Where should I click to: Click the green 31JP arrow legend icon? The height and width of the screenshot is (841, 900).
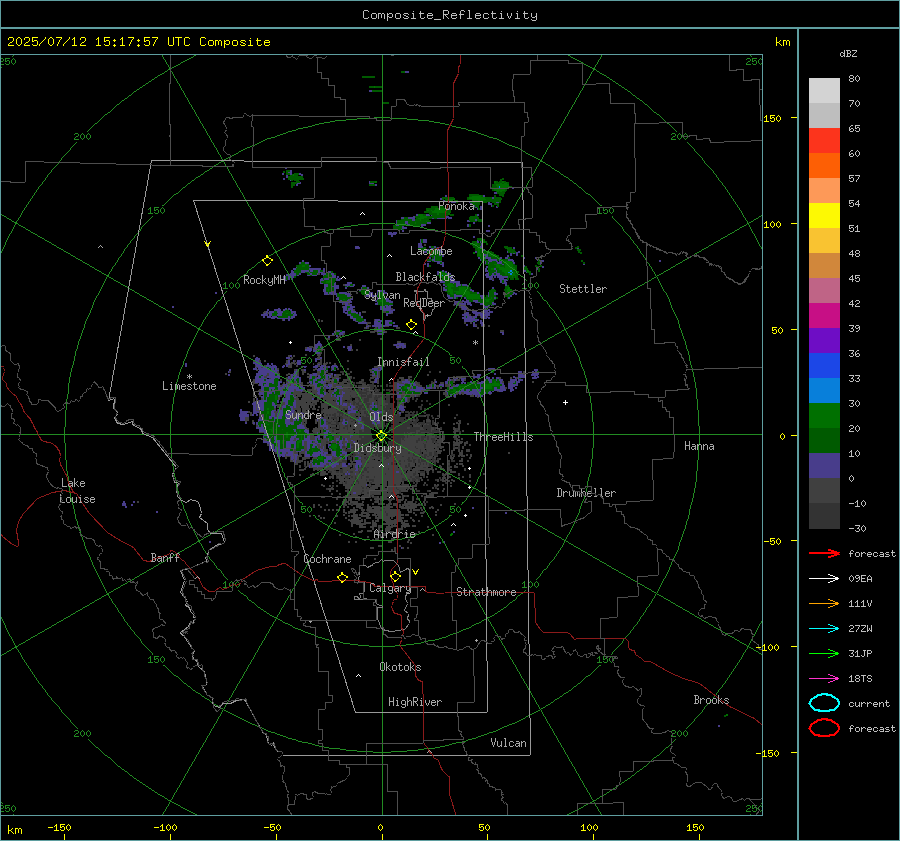pyautogui.click(x=824, y=653)
